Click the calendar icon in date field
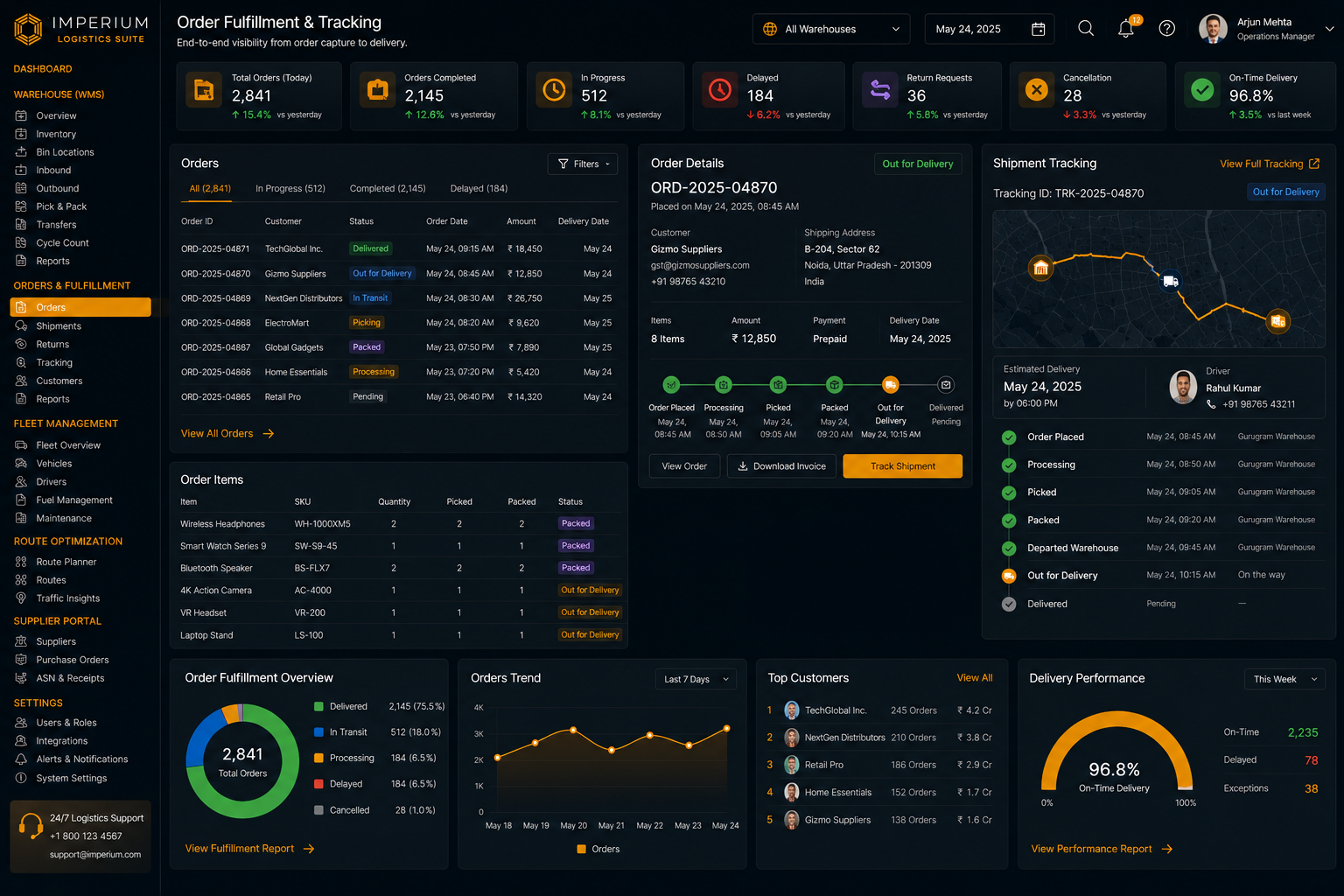Viewport: 1344px width, 896px height. (1039, 29)
